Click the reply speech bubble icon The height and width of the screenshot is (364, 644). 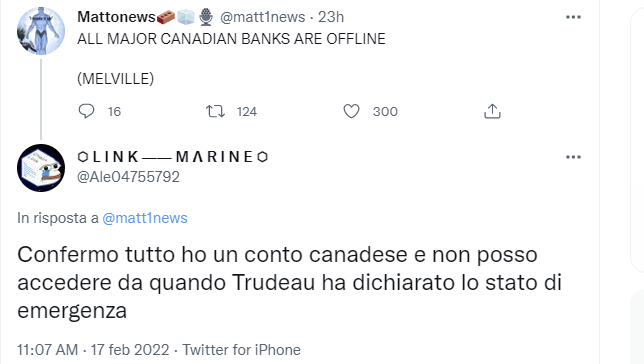[86, 111]
